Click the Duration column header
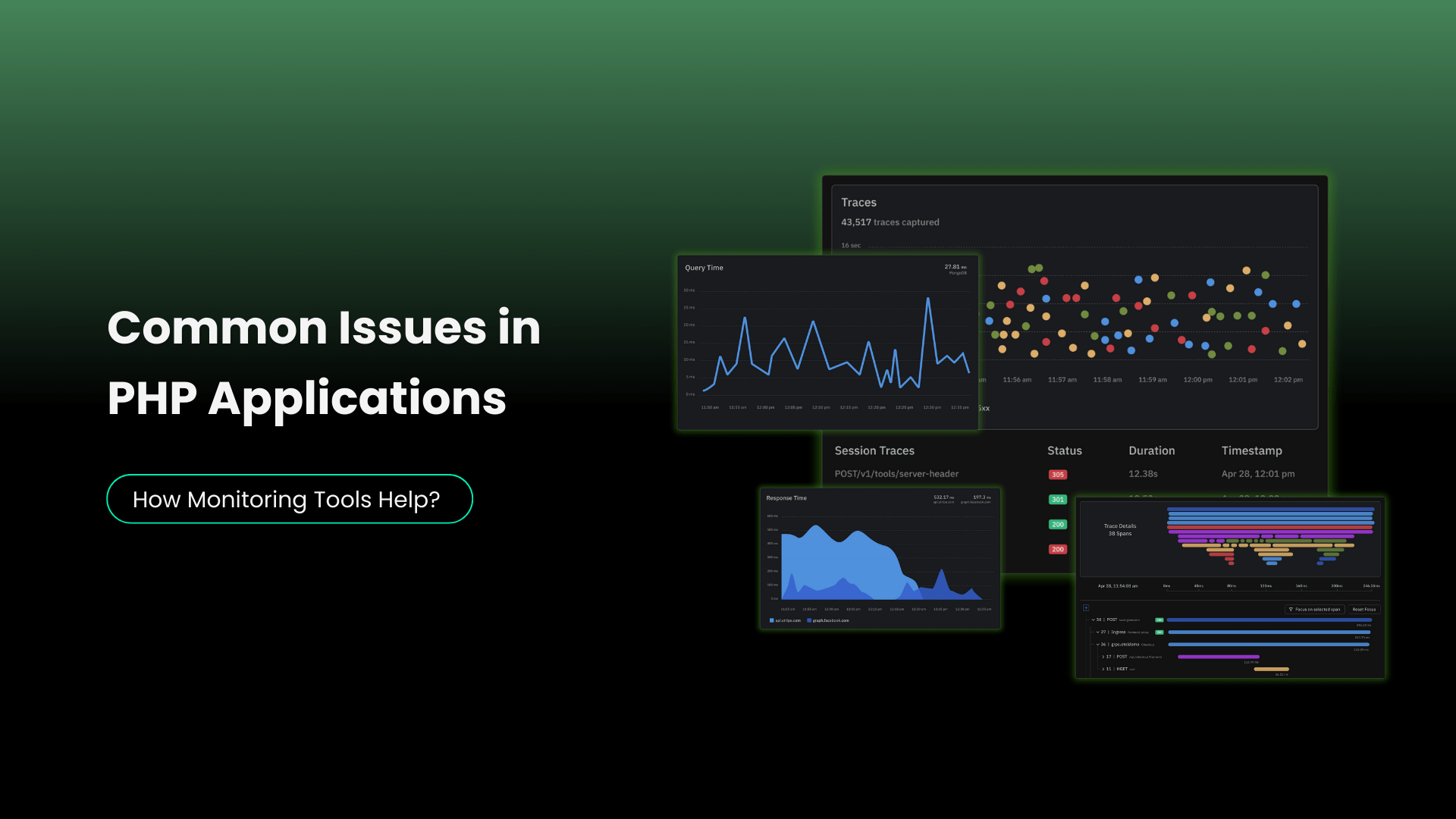The image size is (1456, 819). point(1151,450)
